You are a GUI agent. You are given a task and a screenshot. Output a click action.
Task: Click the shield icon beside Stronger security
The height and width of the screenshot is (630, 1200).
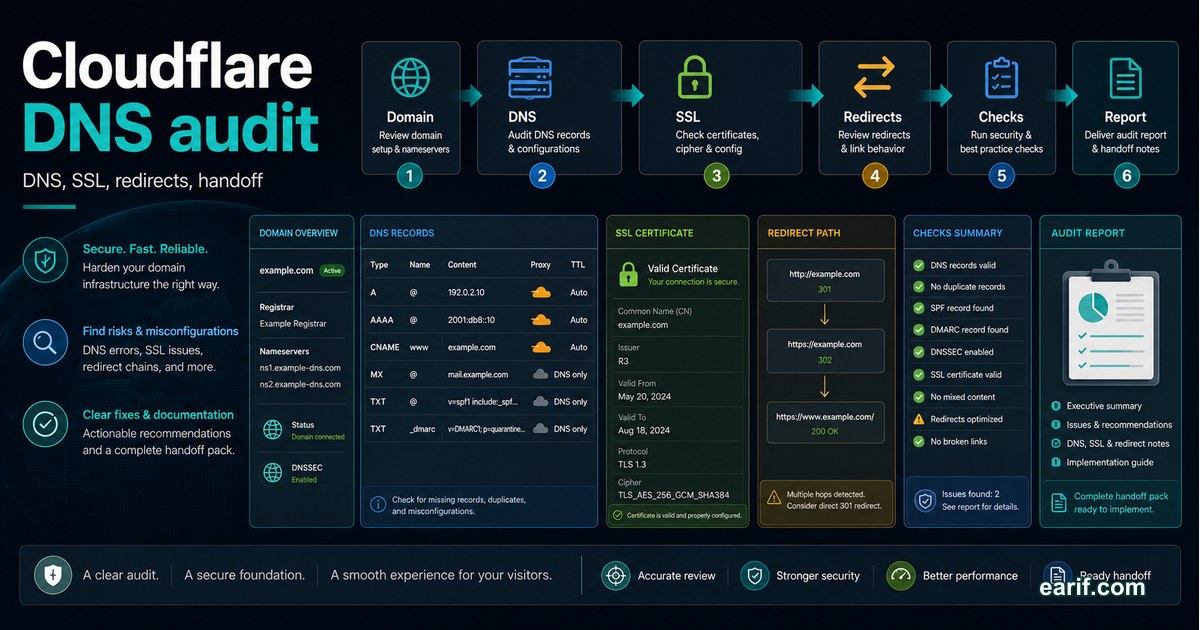pyautogui.click(x=754, y=575)
